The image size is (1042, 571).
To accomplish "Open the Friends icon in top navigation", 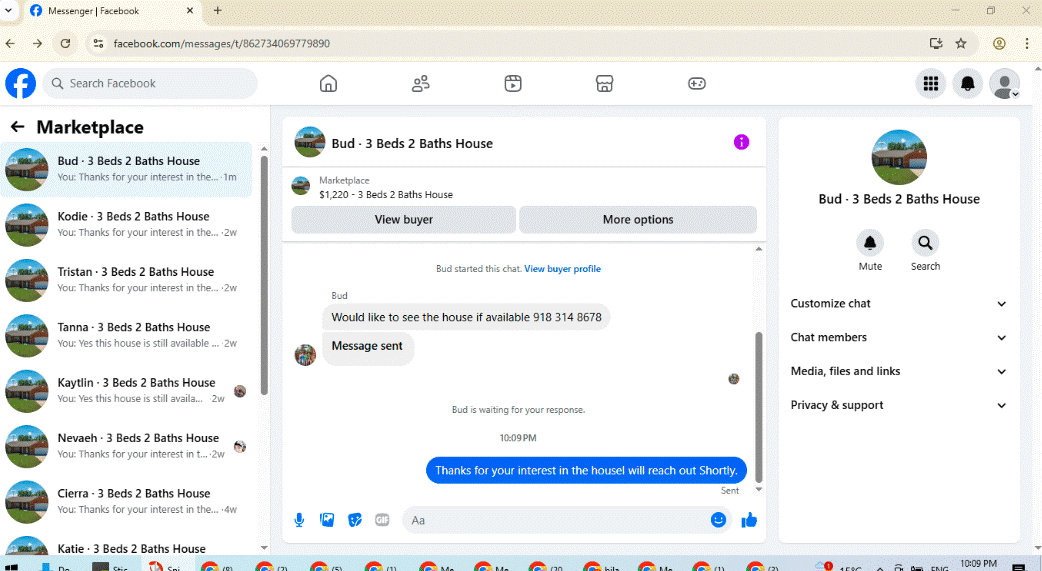I will [421, 84].
